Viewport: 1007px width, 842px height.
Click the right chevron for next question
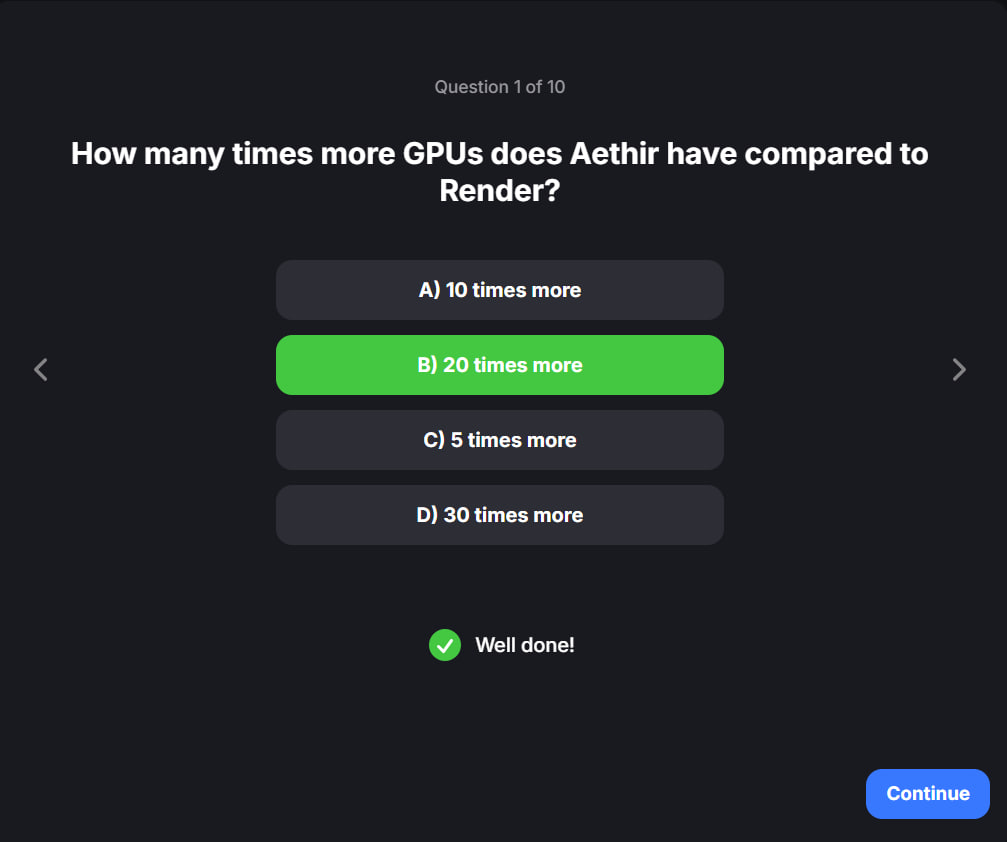pos(958,370)
